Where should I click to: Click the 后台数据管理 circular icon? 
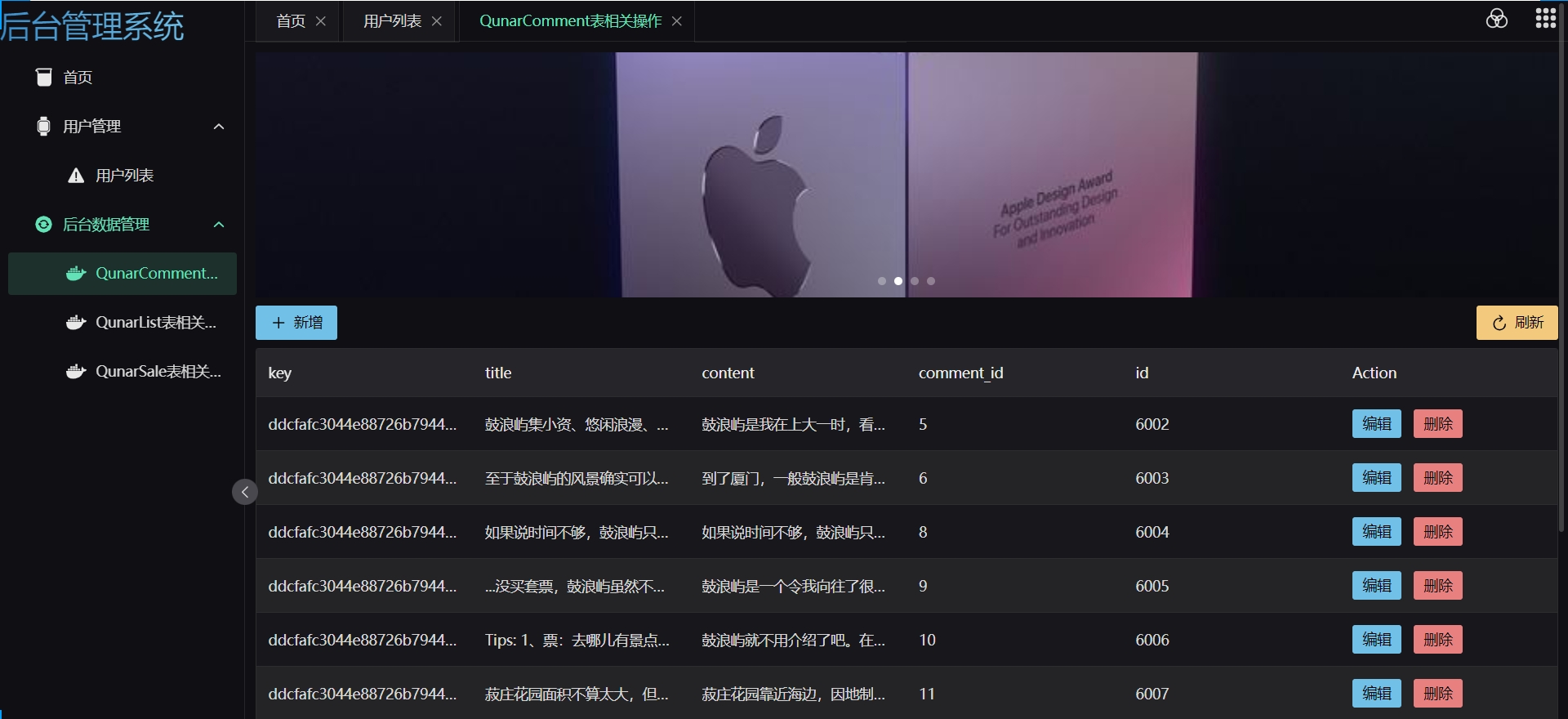(x=44, y=224)
